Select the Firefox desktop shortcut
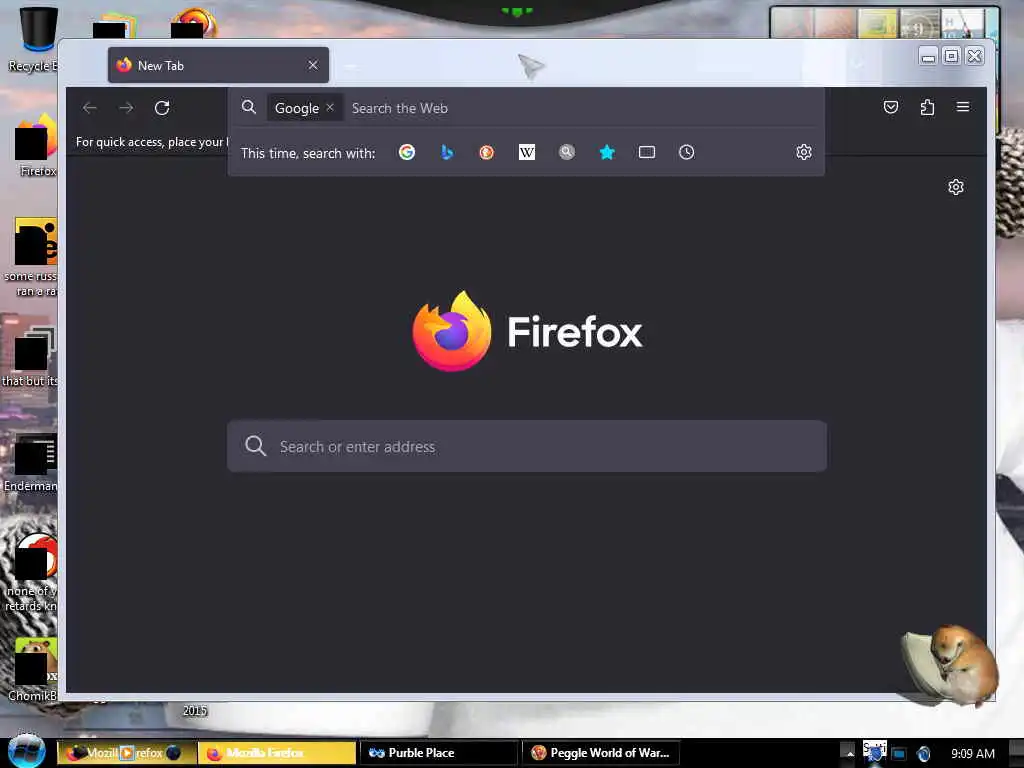 [x=36, y=145]
